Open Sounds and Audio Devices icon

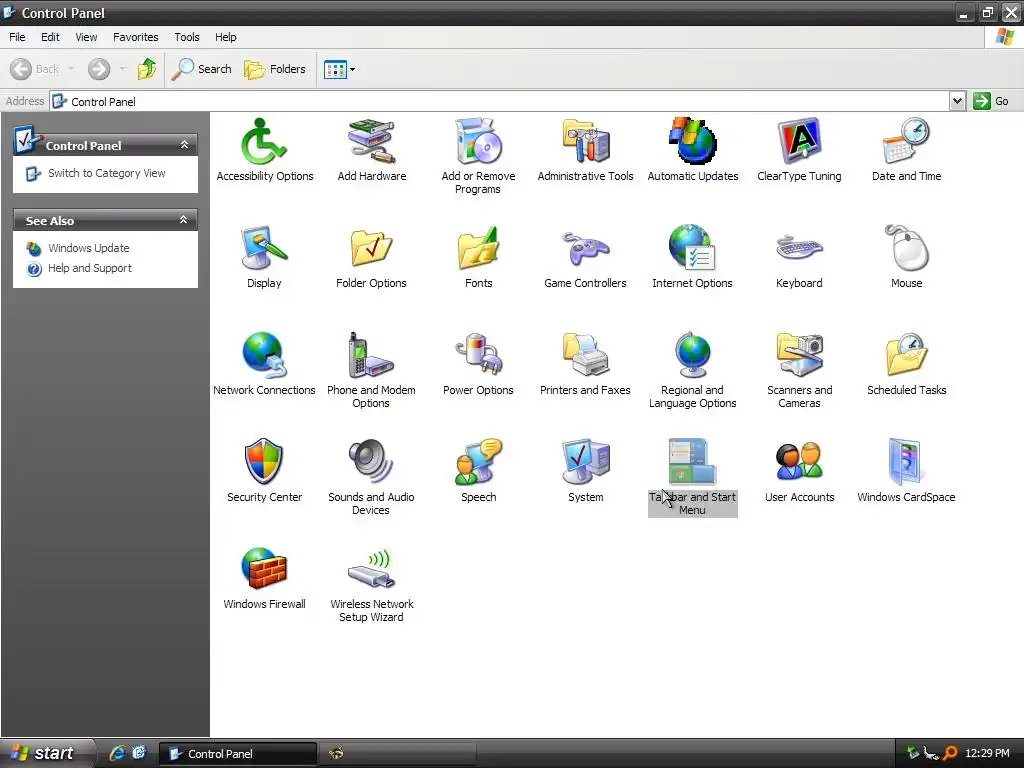371,462
